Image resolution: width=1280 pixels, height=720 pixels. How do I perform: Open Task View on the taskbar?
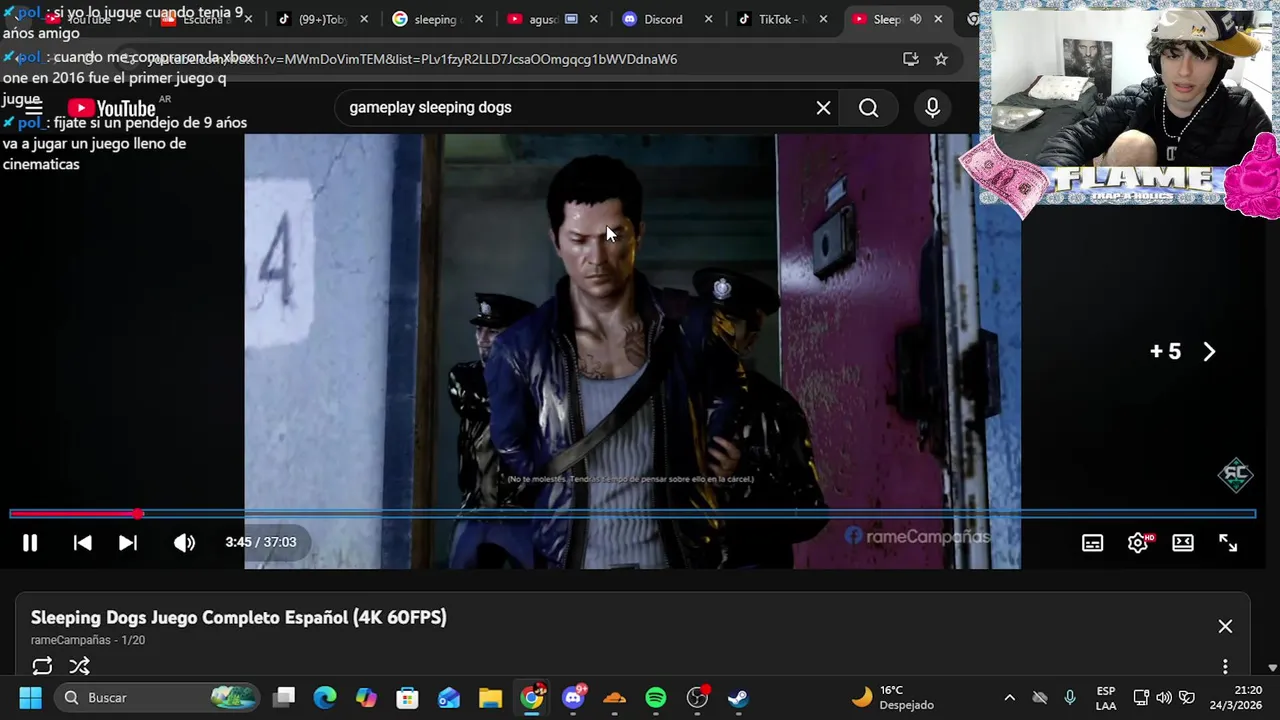[284, 697]
